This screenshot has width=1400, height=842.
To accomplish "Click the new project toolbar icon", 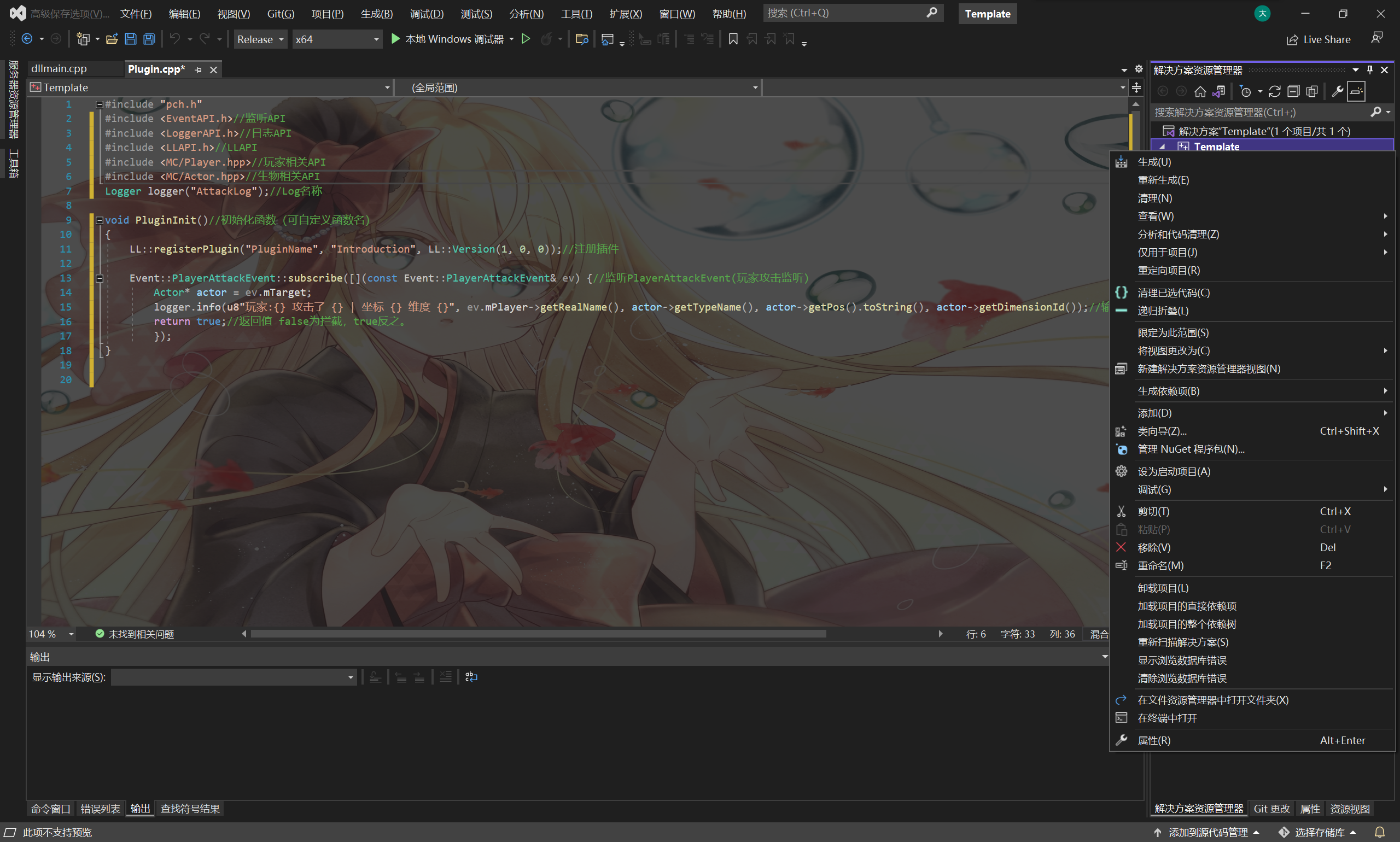I will point(83,39).
